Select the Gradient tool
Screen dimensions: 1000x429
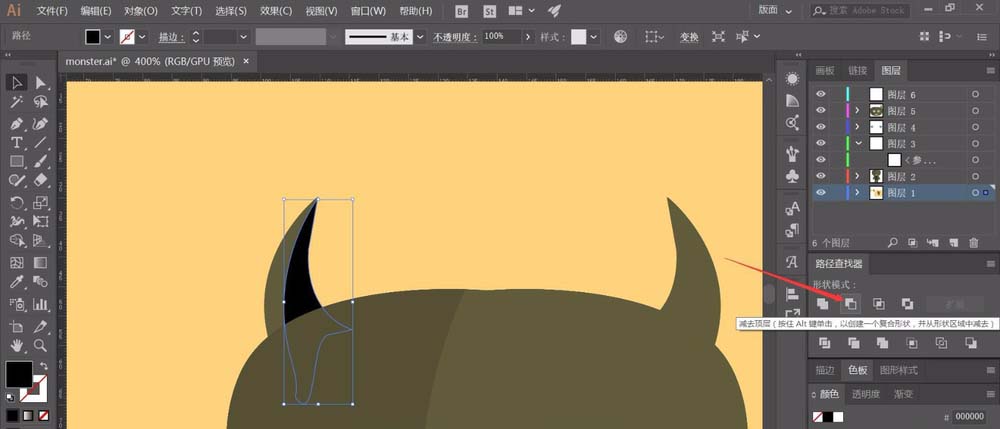[40, 262]
